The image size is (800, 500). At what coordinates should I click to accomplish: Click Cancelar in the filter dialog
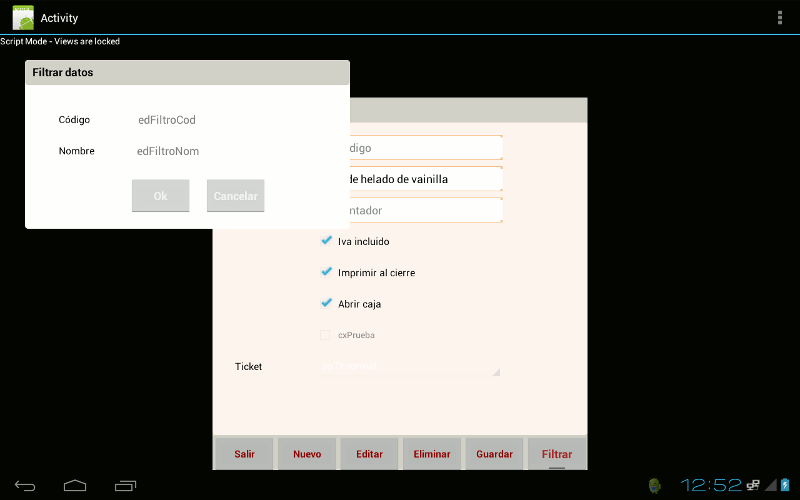click(236, 196)
